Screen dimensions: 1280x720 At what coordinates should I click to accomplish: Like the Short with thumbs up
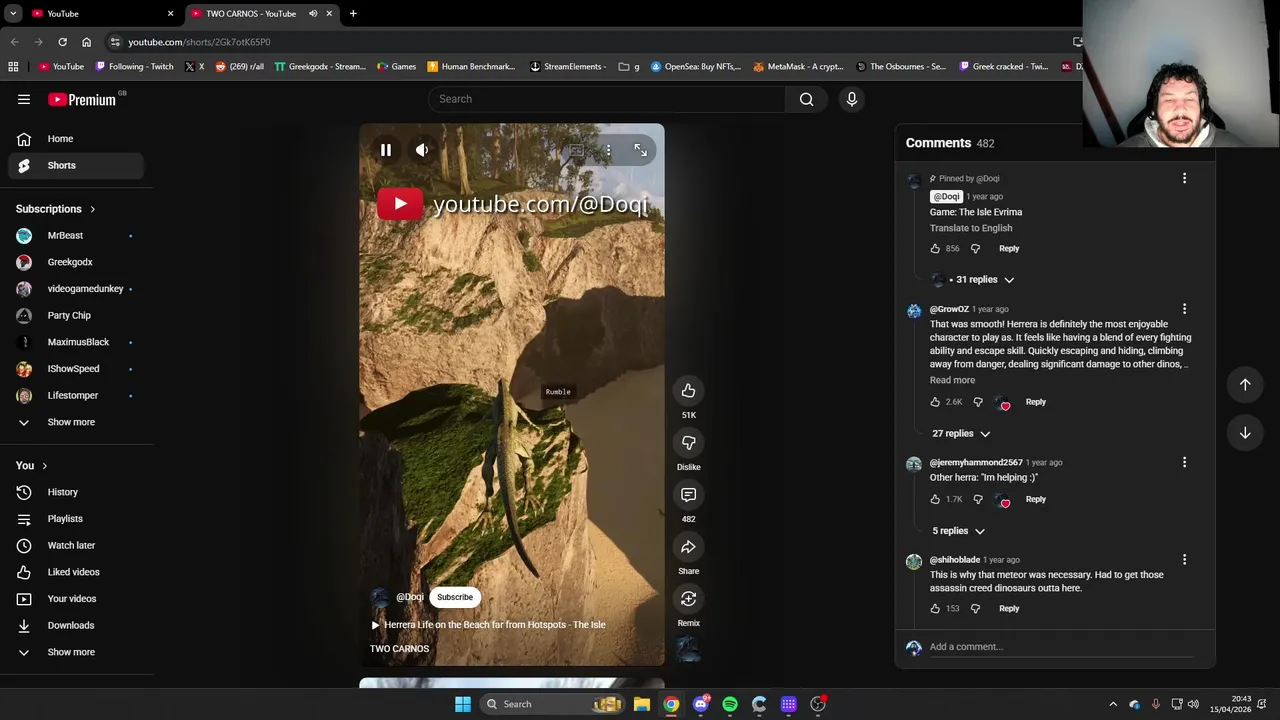(x=688, y=391)
